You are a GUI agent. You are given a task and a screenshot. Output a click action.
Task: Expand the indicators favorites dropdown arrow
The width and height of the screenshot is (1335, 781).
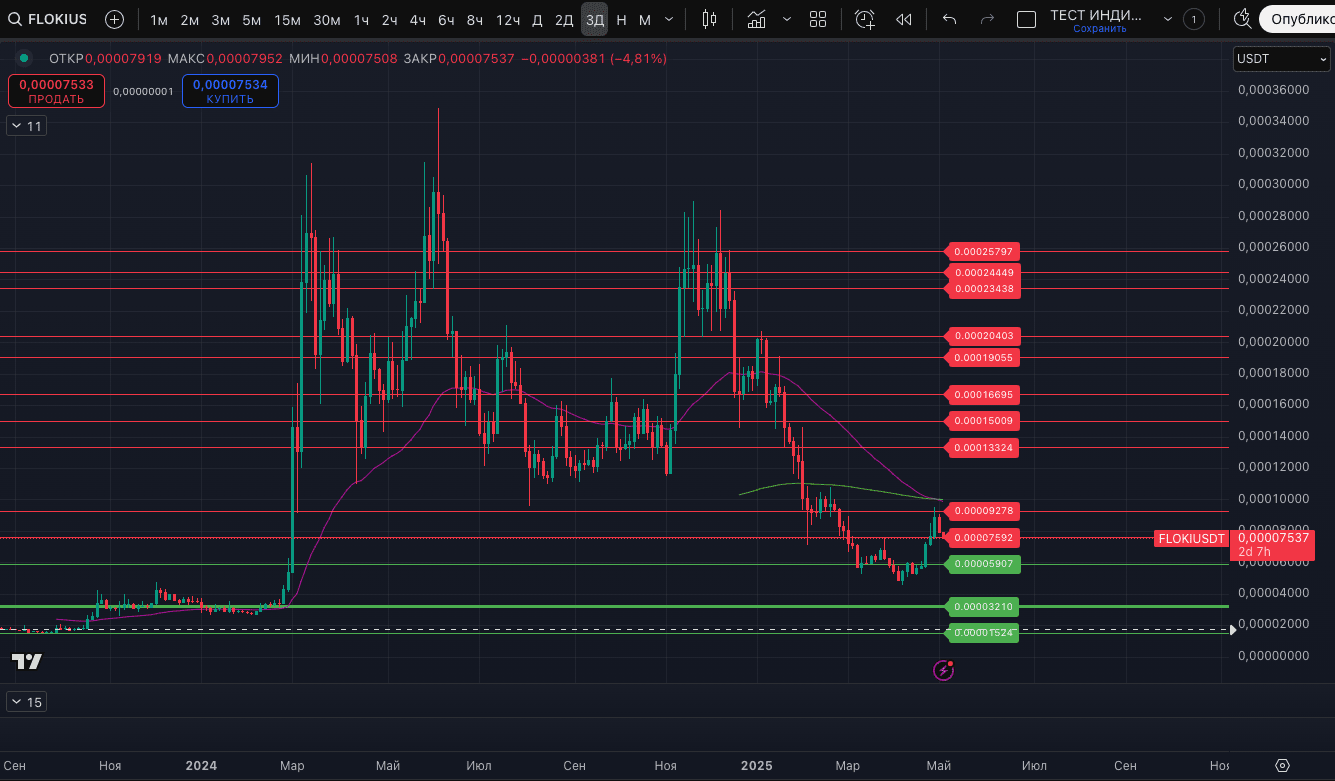point(787,19)
